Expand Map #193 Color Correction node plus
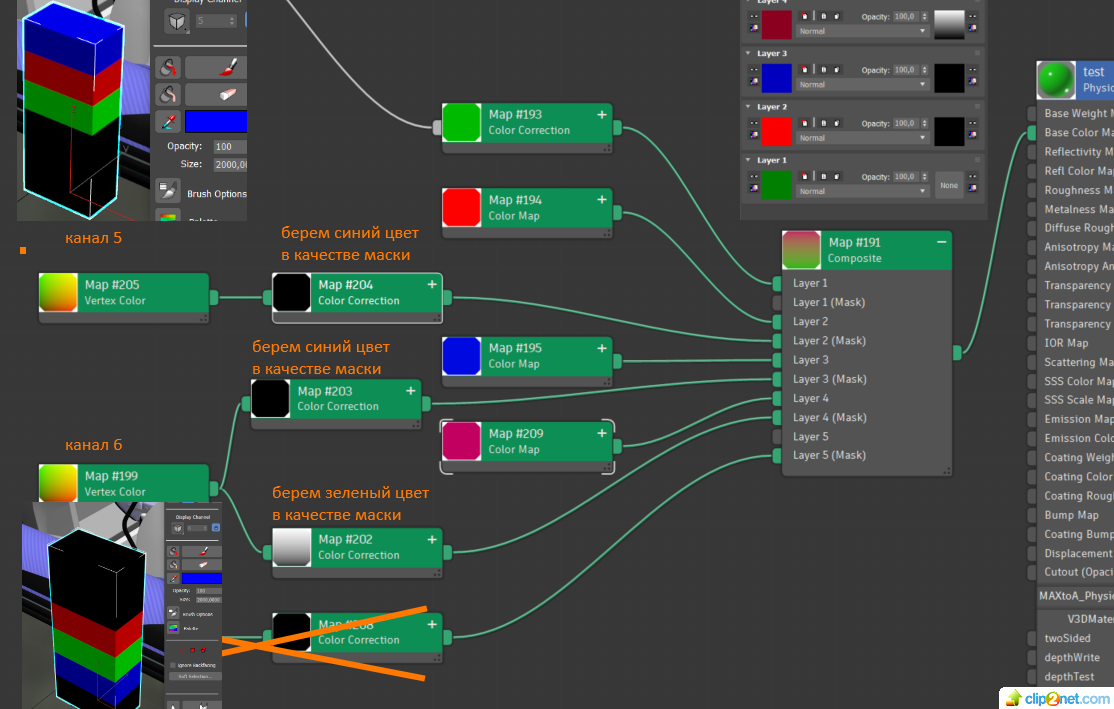The image size is (1114, 709). pyautogui.click(x=602, y=115)
